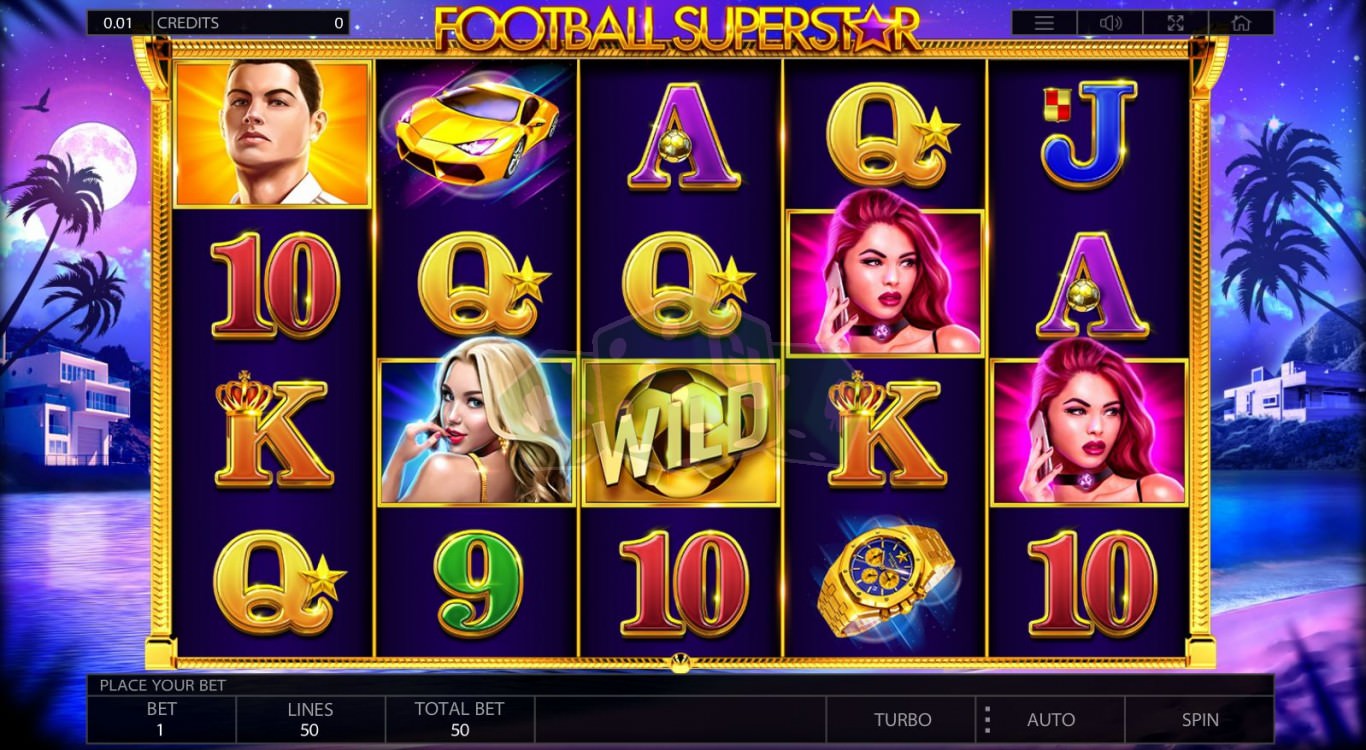Viewport: 1366px width, 750px height.
Task: Click the 0.01 coin denomination value
Action: click(x=118, y=23)
